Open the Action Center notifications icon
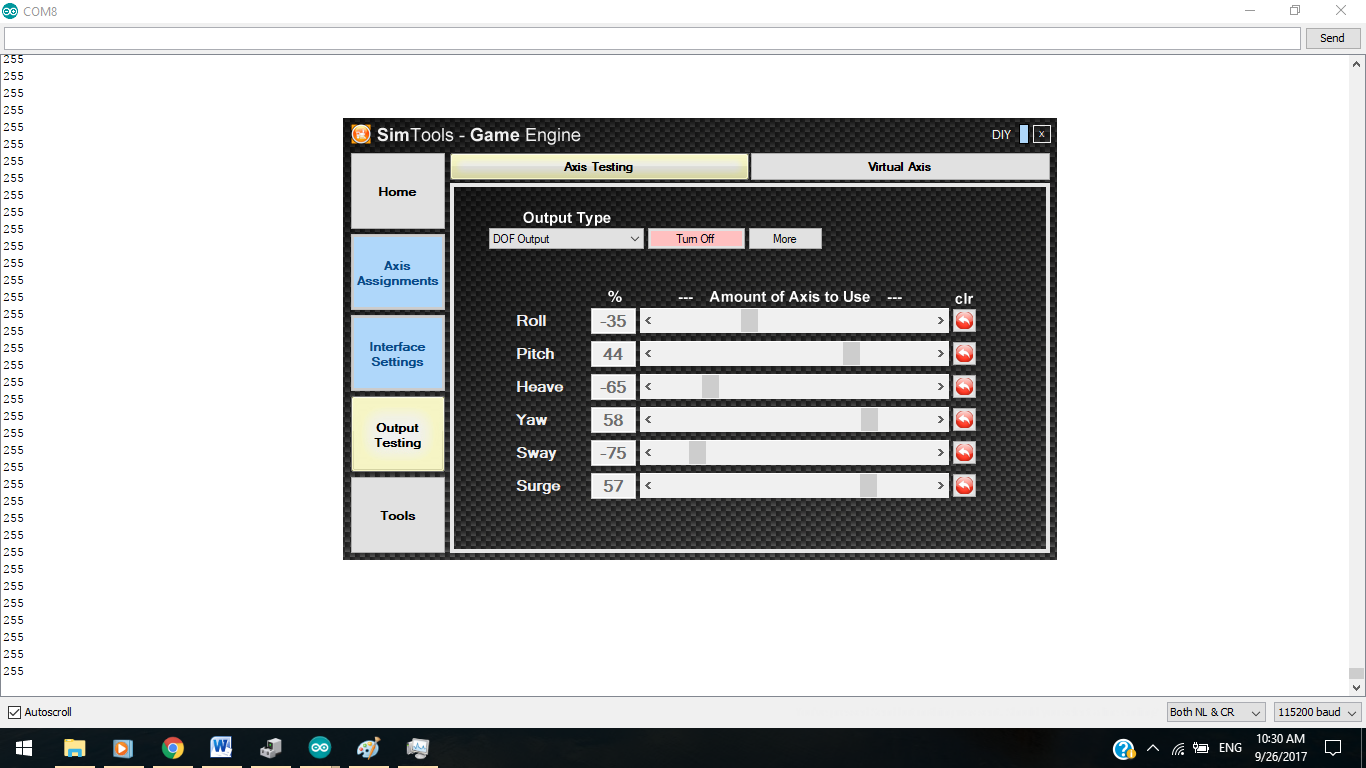This screenshot has width=1366, height=768. (1332, 748)
